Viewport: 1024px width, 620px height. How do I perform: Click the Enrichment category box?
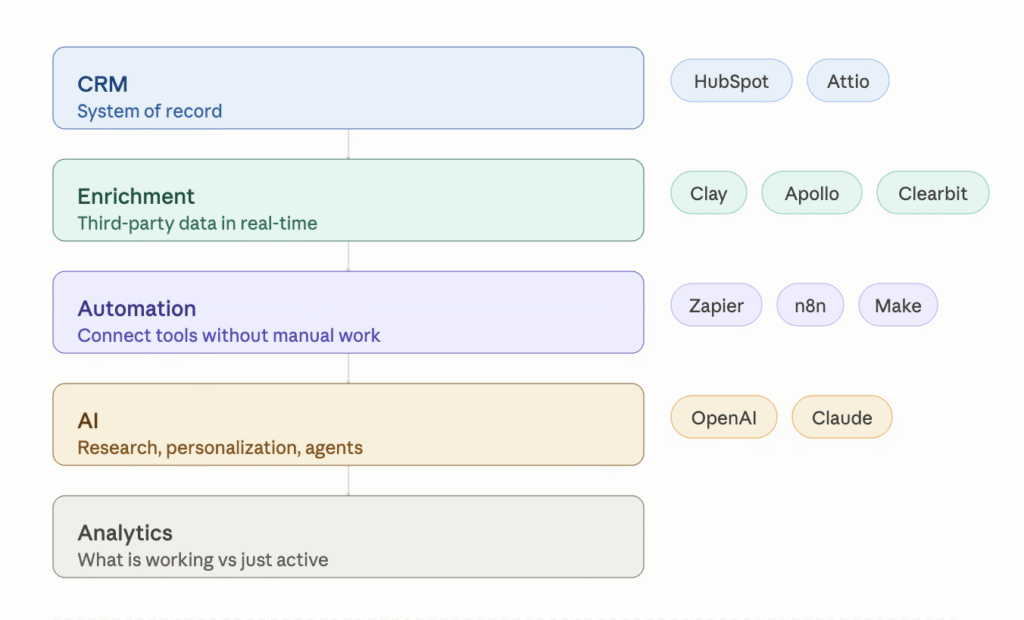click(348, 200)
